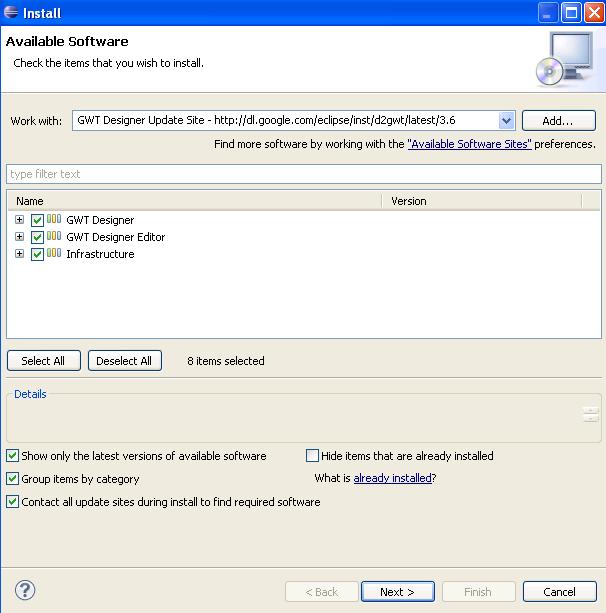This screenshot has height=613, width=606.
Task: Click the Deselect All button
Action: click(125, 360)
